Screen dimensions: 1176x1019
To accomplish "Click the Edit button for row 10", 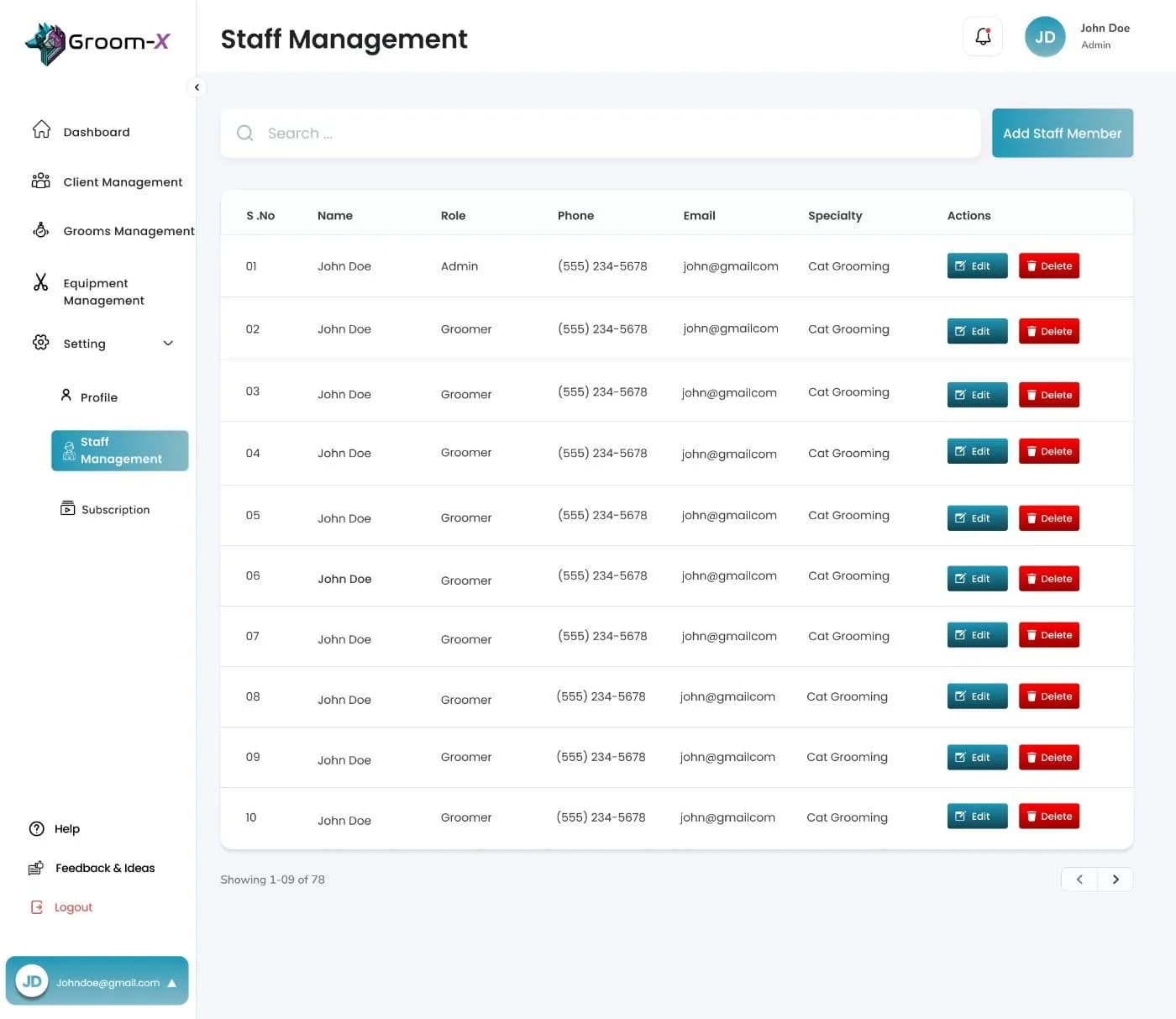I will [977, 817].
